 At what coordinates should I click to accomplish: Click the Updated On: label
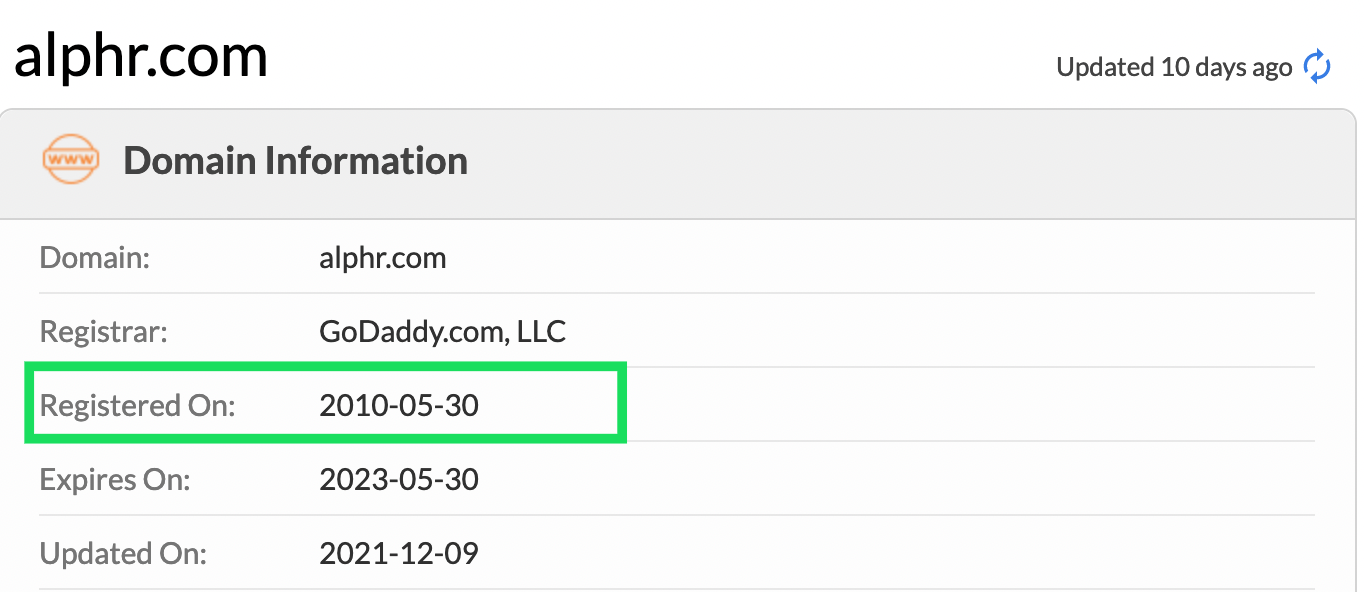[x=123, y=553]
